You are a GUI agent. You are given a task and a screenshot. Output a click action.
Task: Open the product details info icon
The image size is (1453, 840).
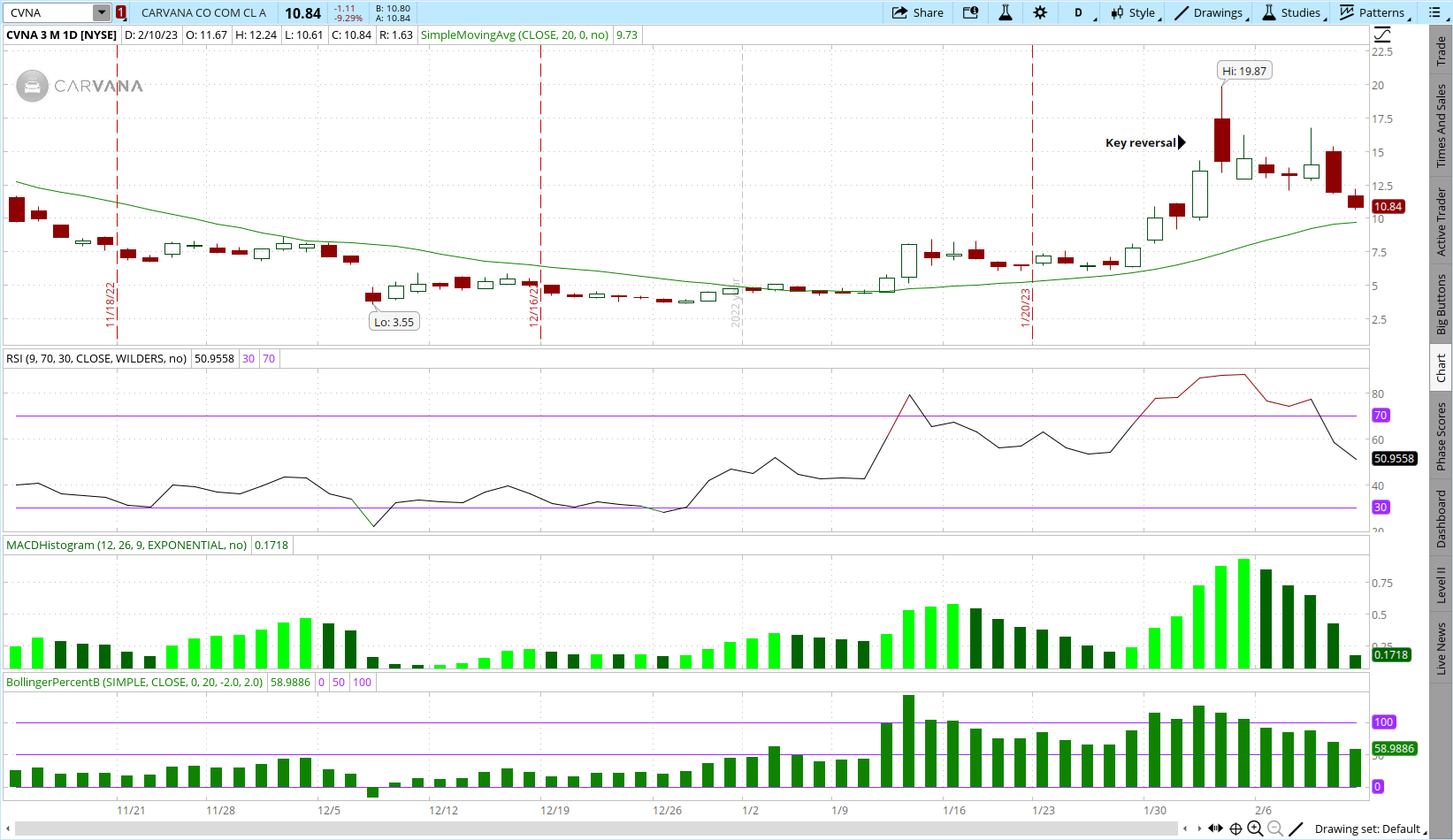click(x=971, y=12)
